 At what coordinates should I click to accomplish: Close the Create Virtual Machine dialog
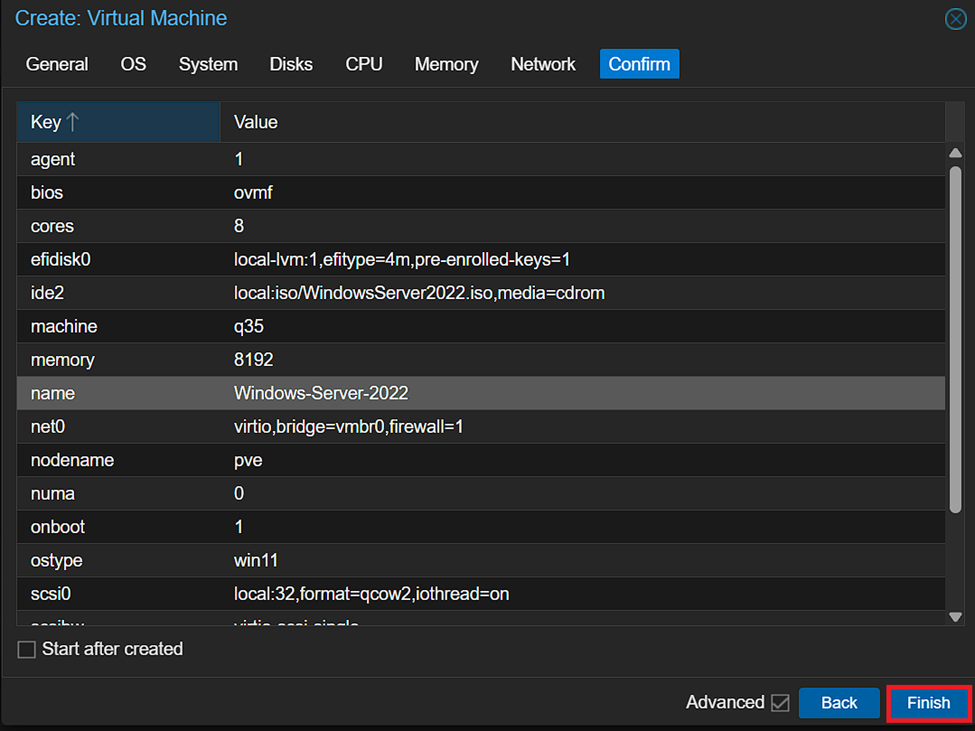coord(955,19)
